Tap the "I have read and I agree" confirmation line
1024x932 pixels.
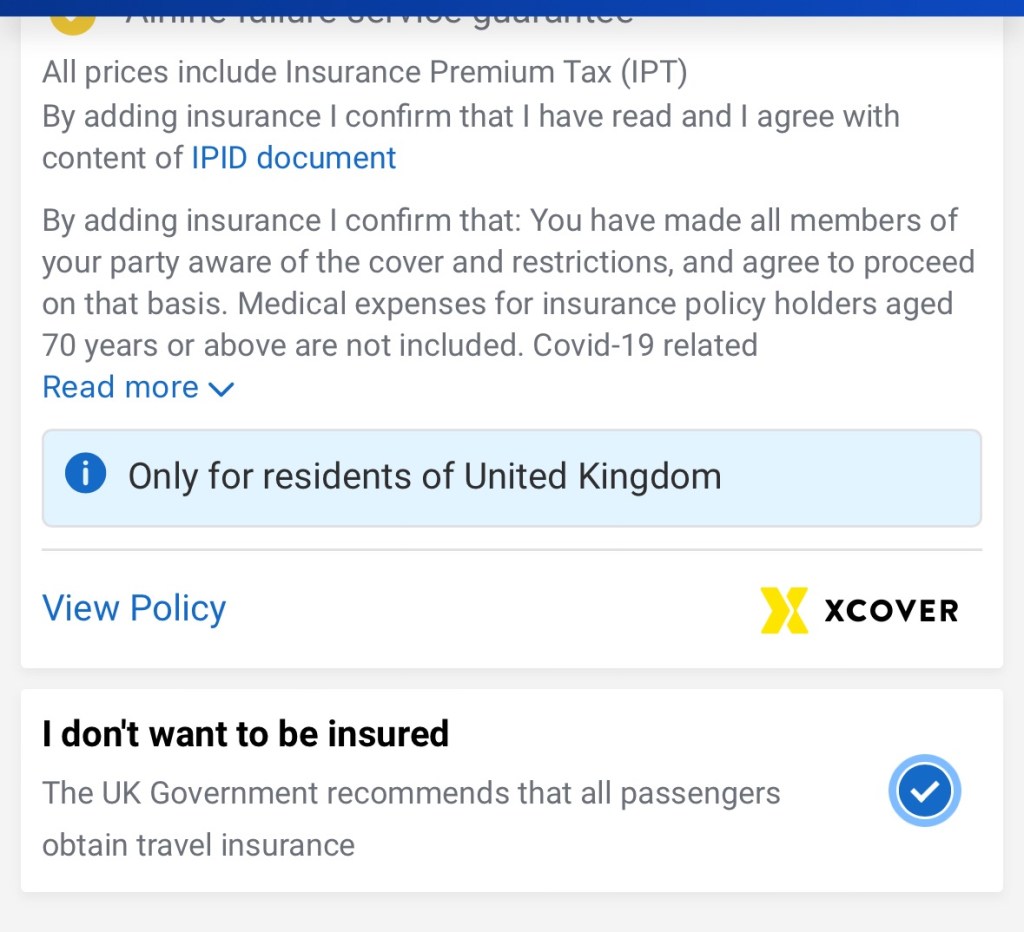470,116
